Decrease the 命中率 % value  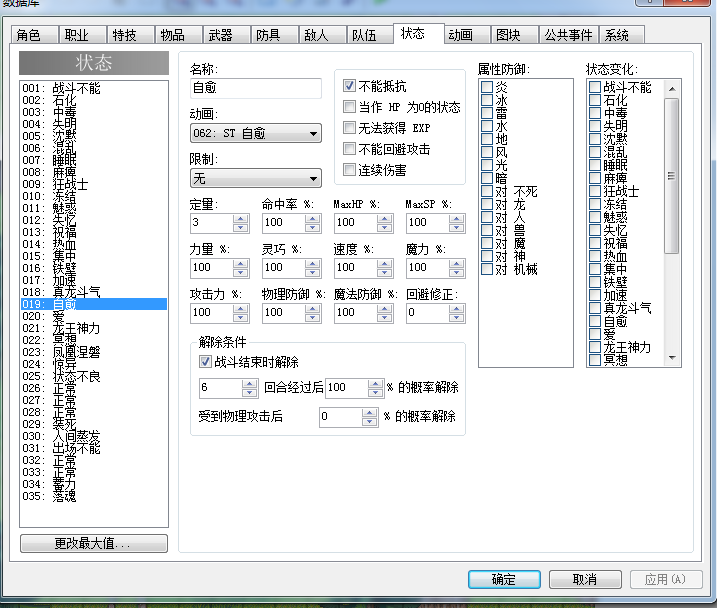pyautogui.click(x=313, y=228)
